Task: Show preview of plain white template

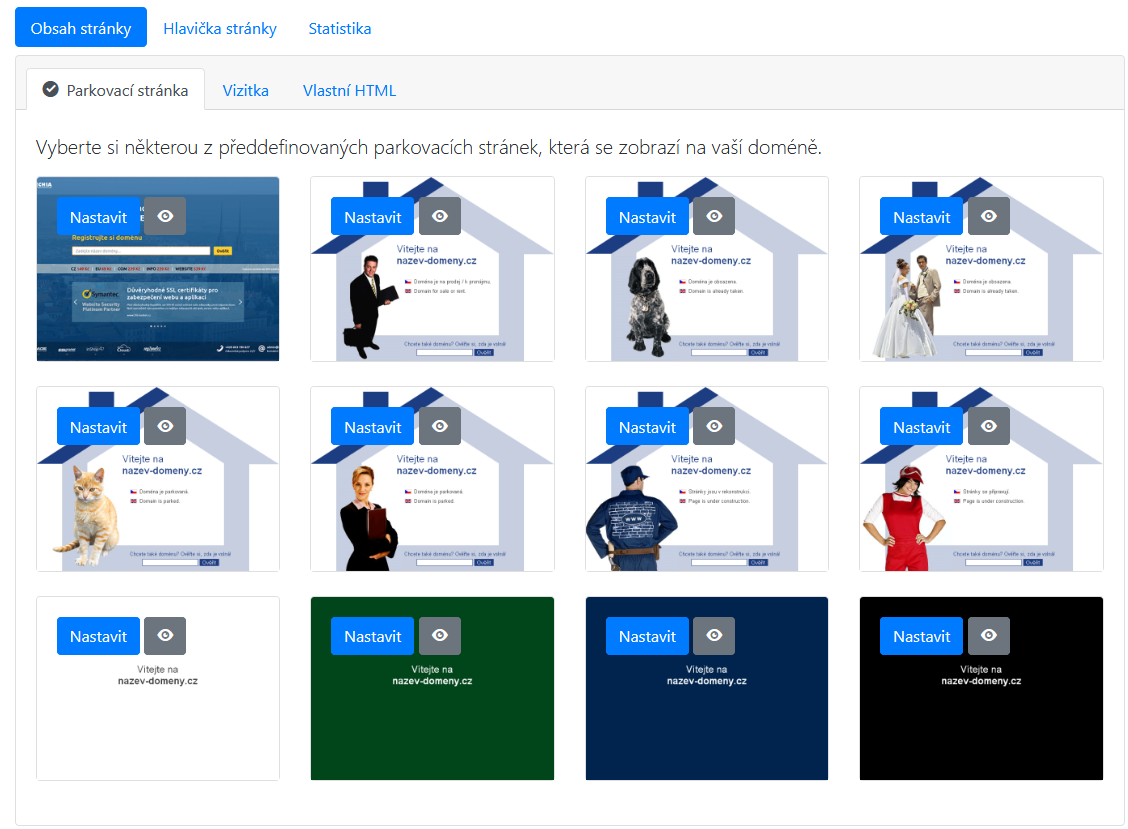Action: point(165,636)
